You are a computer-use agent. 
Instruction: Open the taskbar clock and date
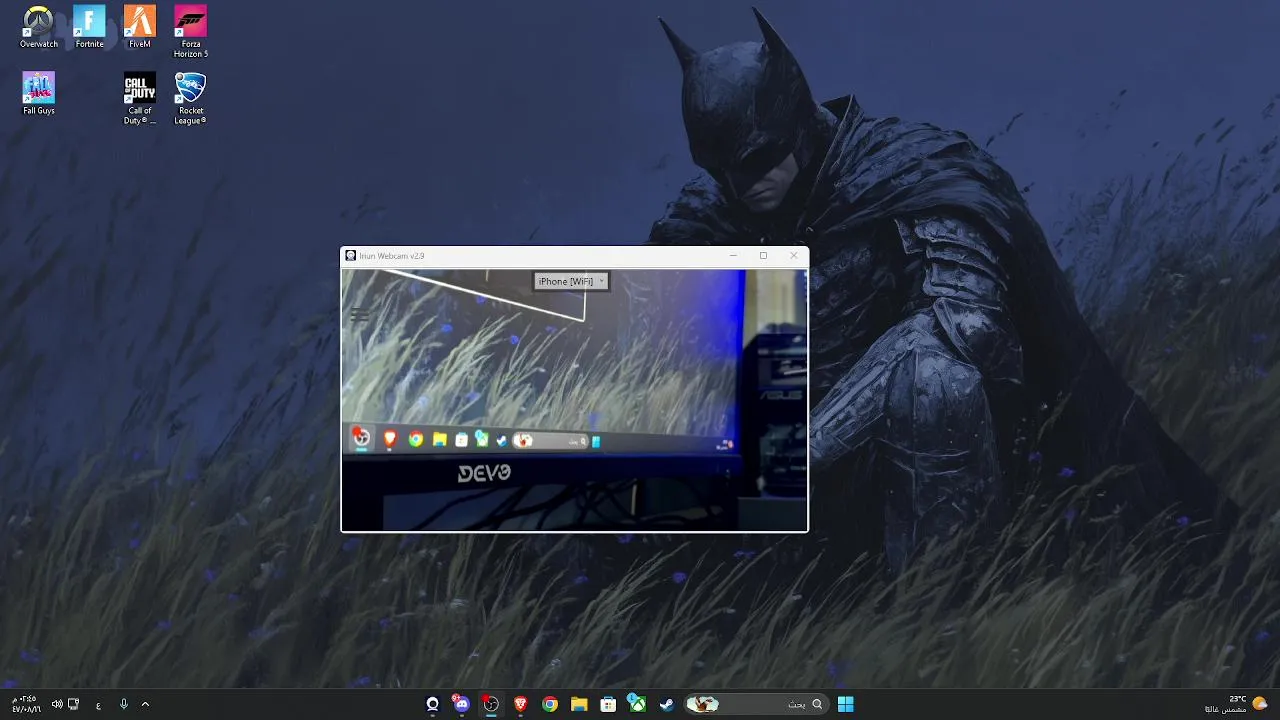[26, 704]
